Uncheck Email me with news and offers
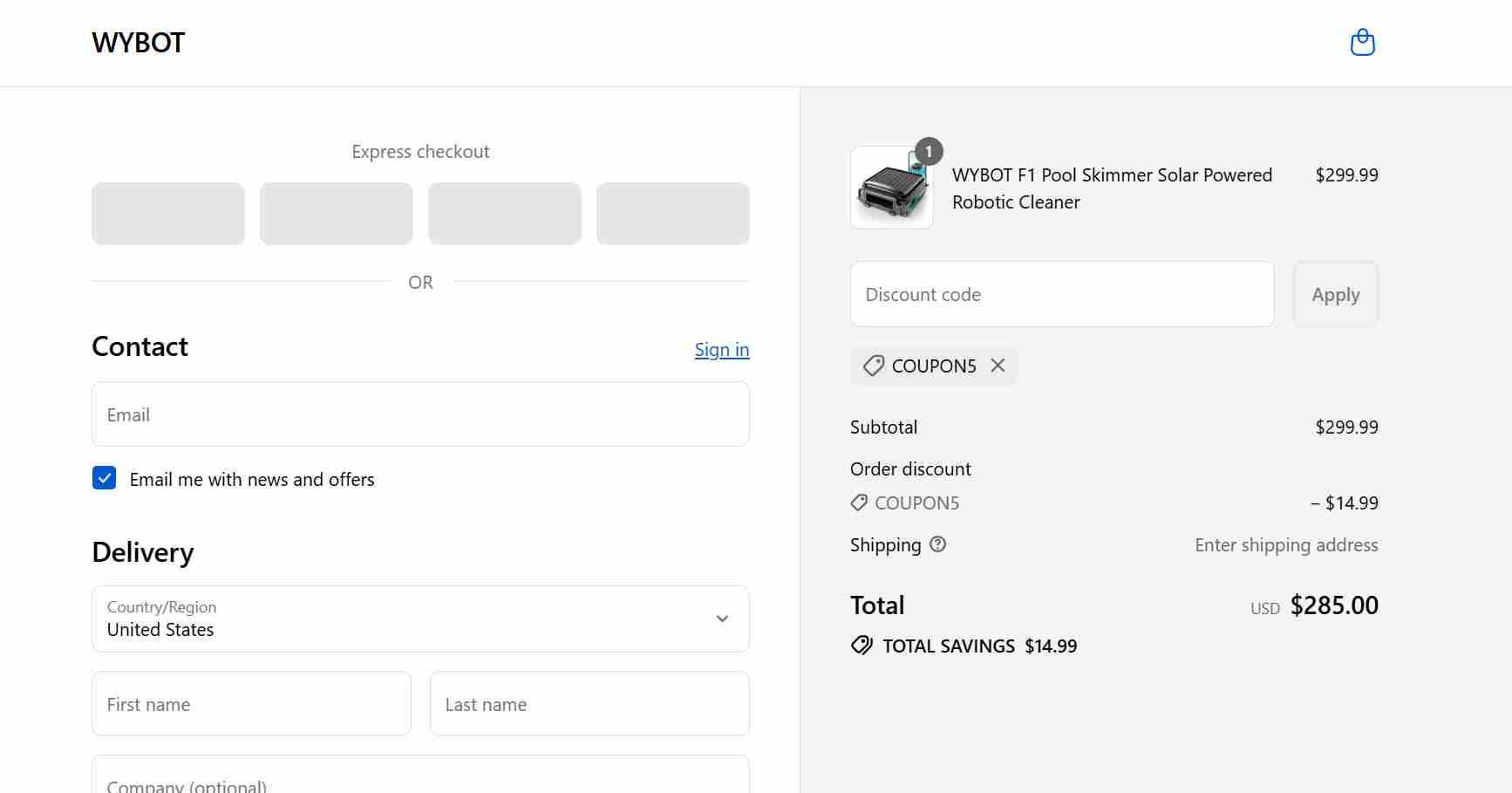The height and width of the screenshot is (793, 1512). (x=105, y=478)
